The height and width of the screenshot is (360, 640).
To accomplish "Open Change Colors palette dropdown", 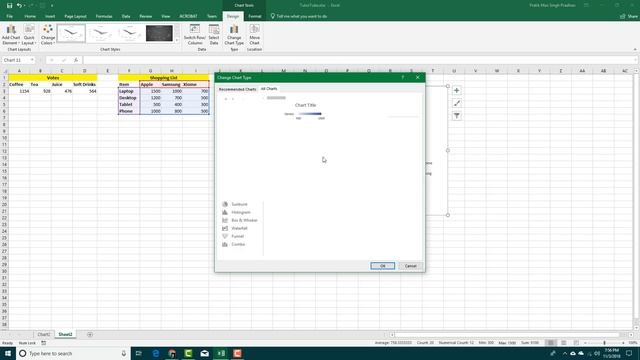I will 48,35.
